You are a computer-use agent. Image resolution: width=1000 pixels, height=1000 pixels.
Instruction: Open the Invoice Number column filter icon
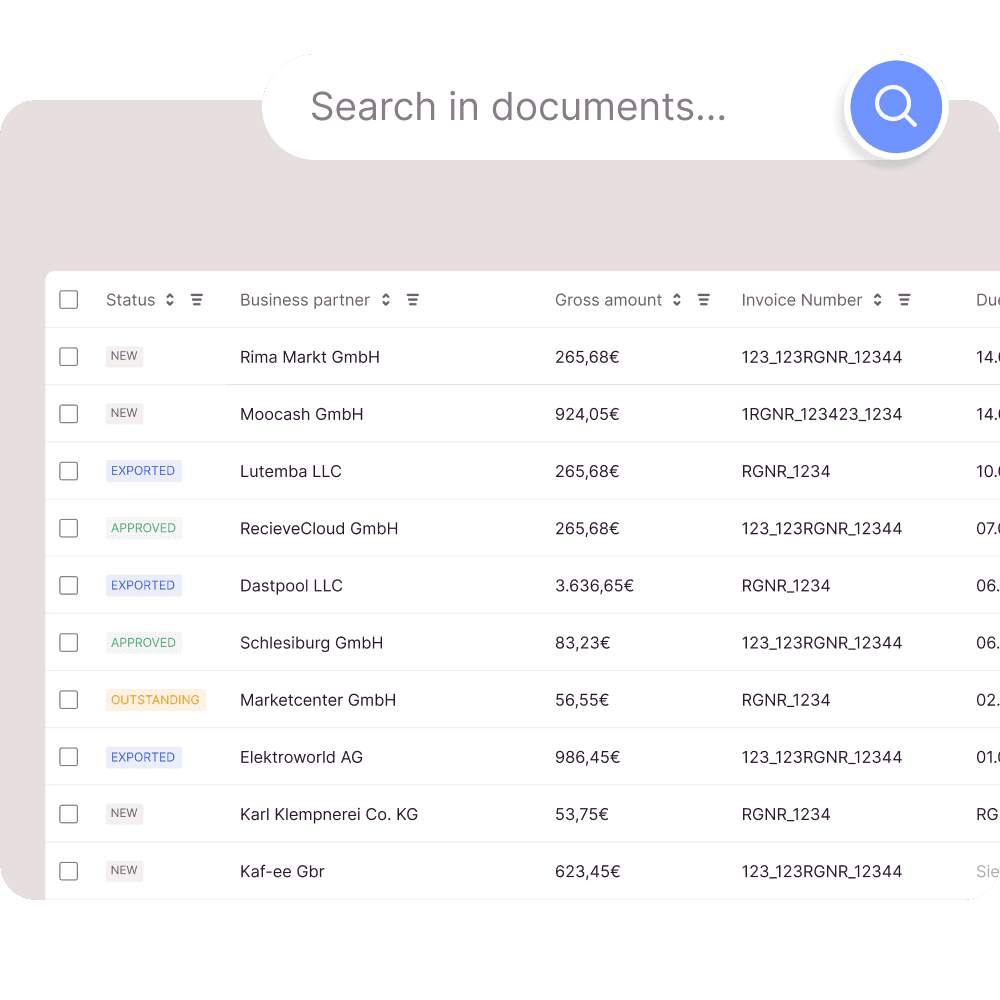[x=904, y=300]
